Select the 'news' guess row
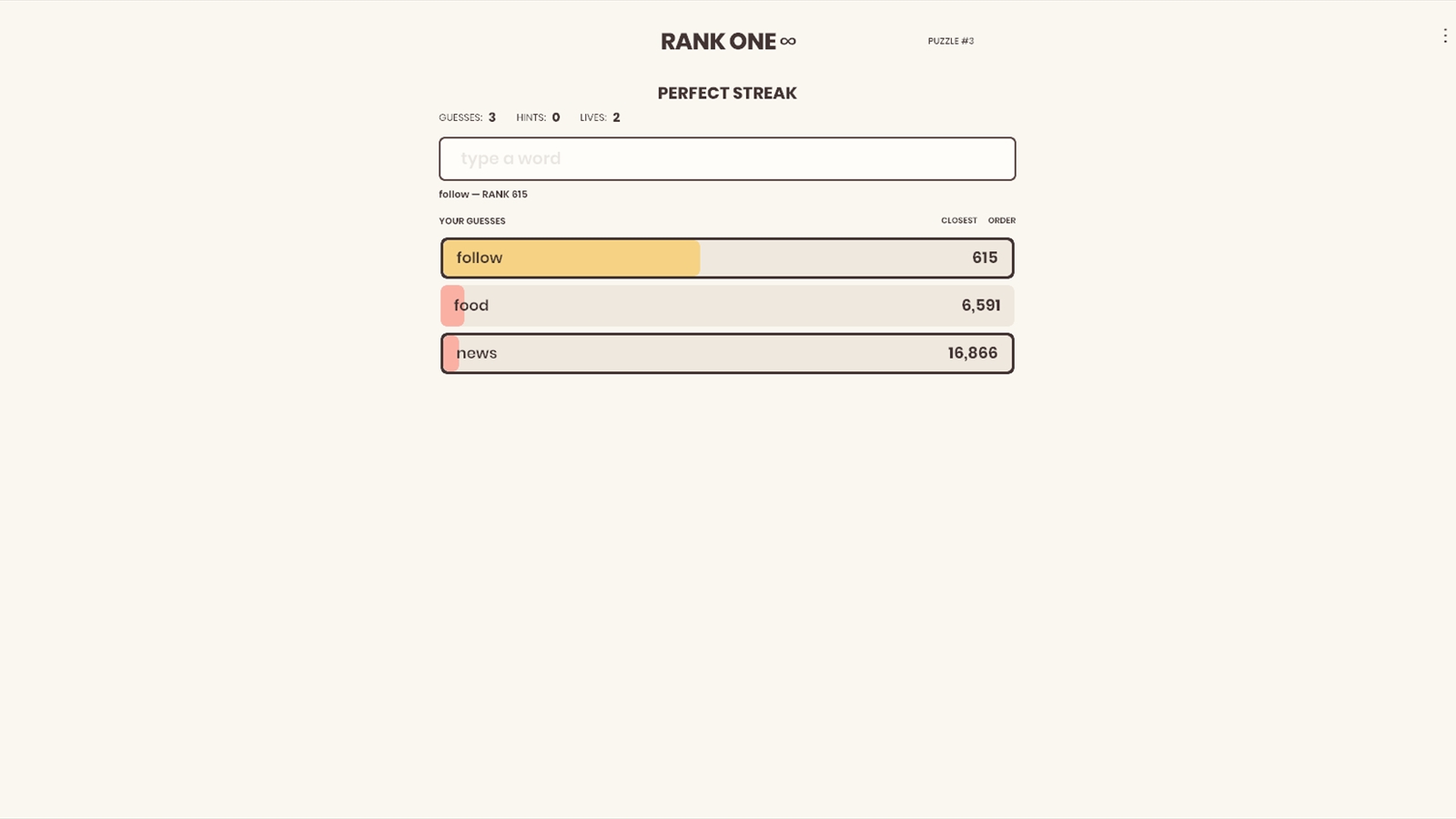This screenshot has width=1456, height=819. 727,353
